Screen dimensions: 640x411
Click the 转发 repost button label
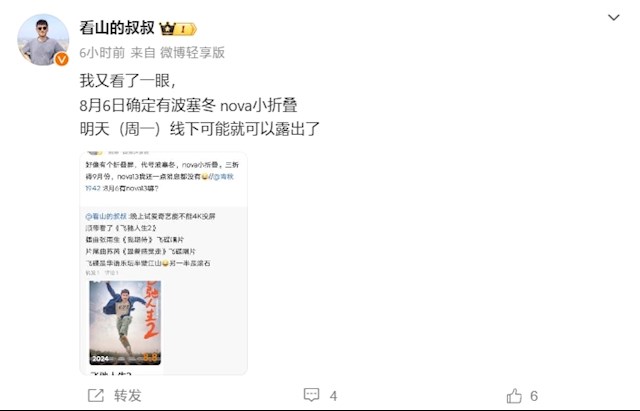pyautogui.click(x=127, y=395)
